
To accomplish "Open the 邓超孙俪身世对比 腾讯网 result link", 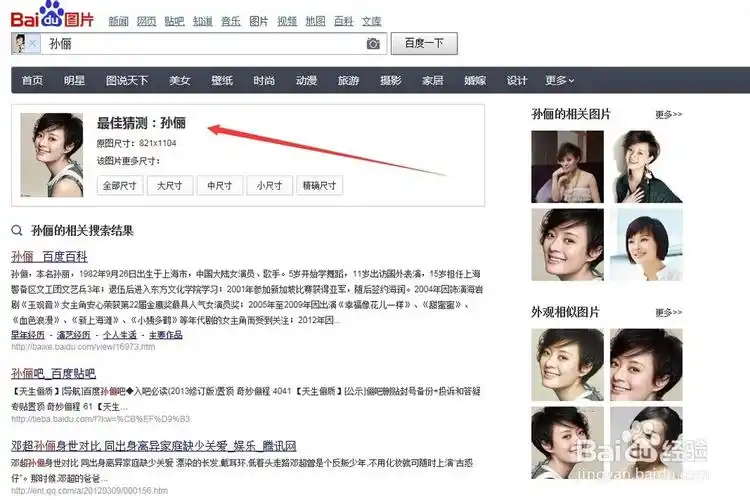I will (x=154, y=446).
